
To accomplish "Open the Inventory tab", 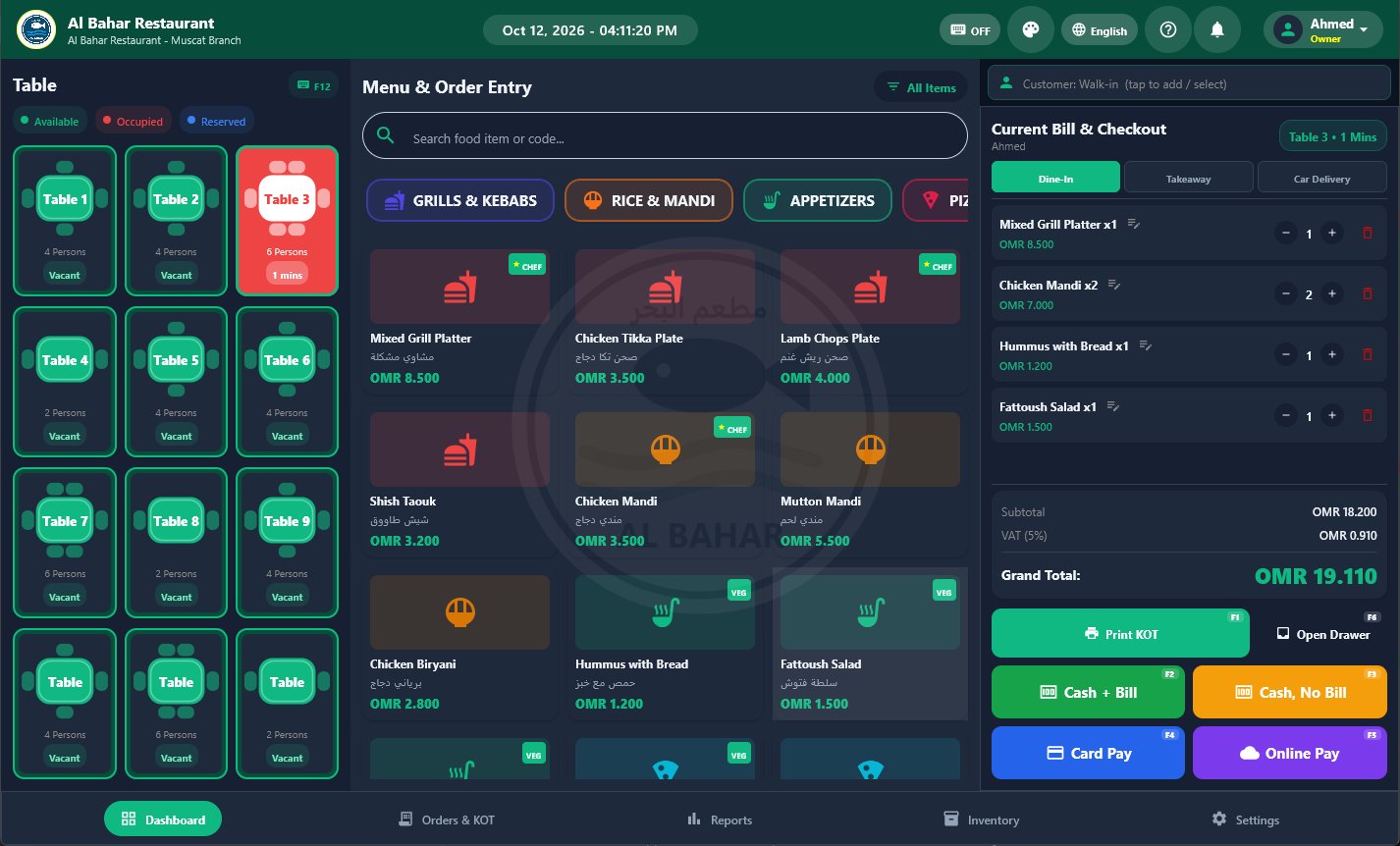I will pos(981,820).
